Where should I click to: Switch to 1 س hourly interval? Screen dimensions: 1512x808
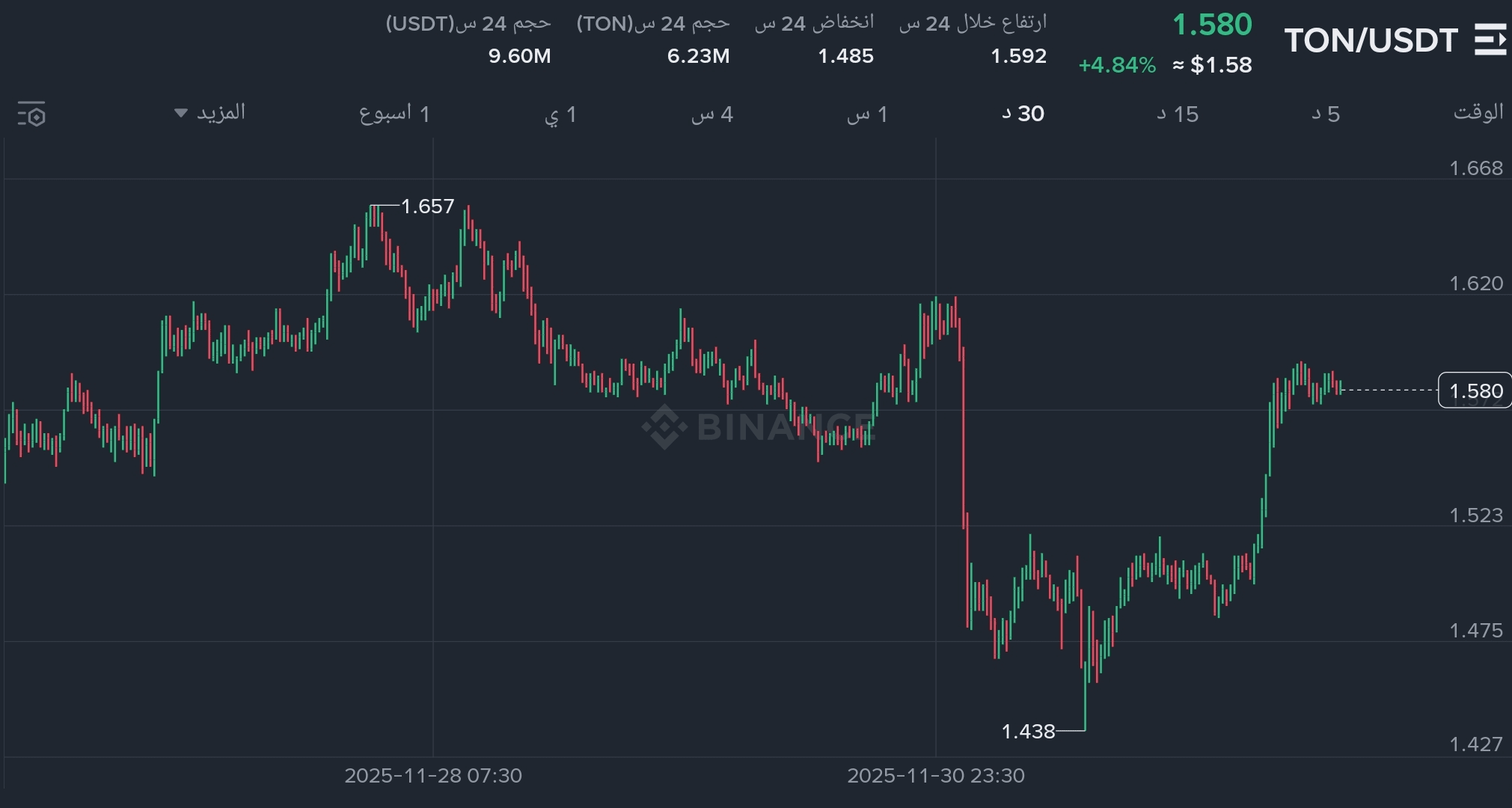pos(867,114)
